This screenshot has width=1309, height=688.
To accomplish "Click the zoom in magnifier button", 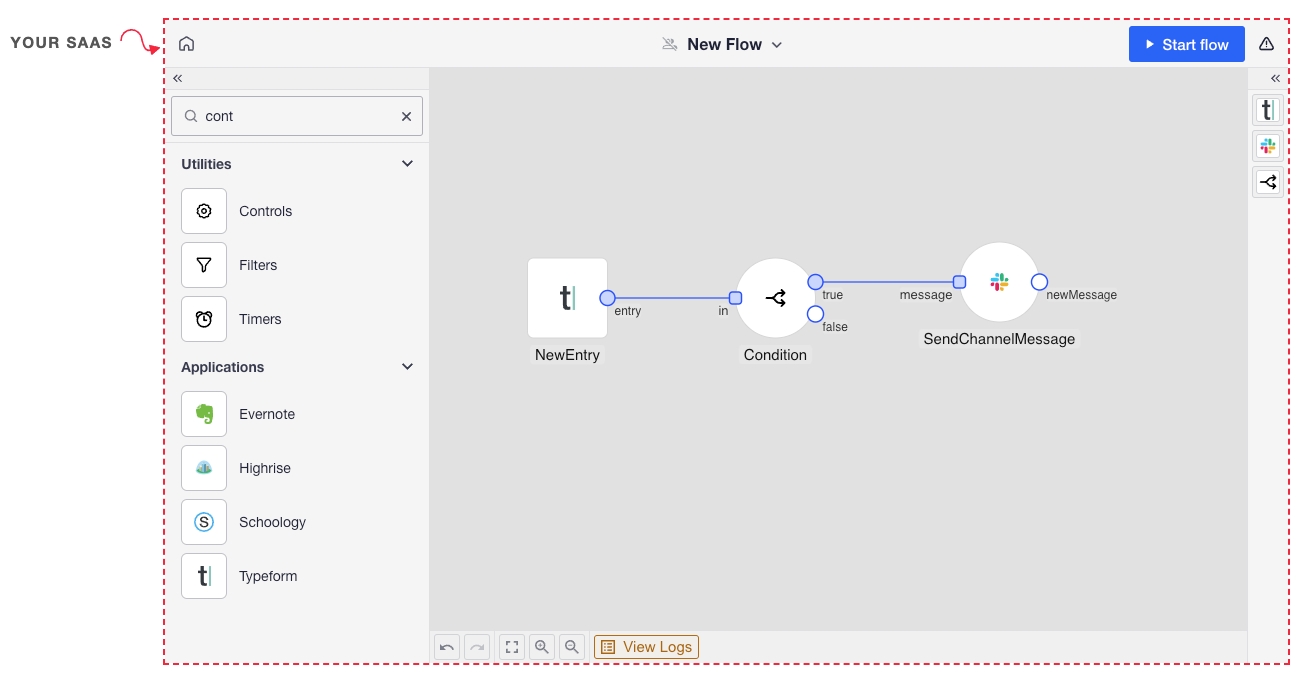I will 542,647.
